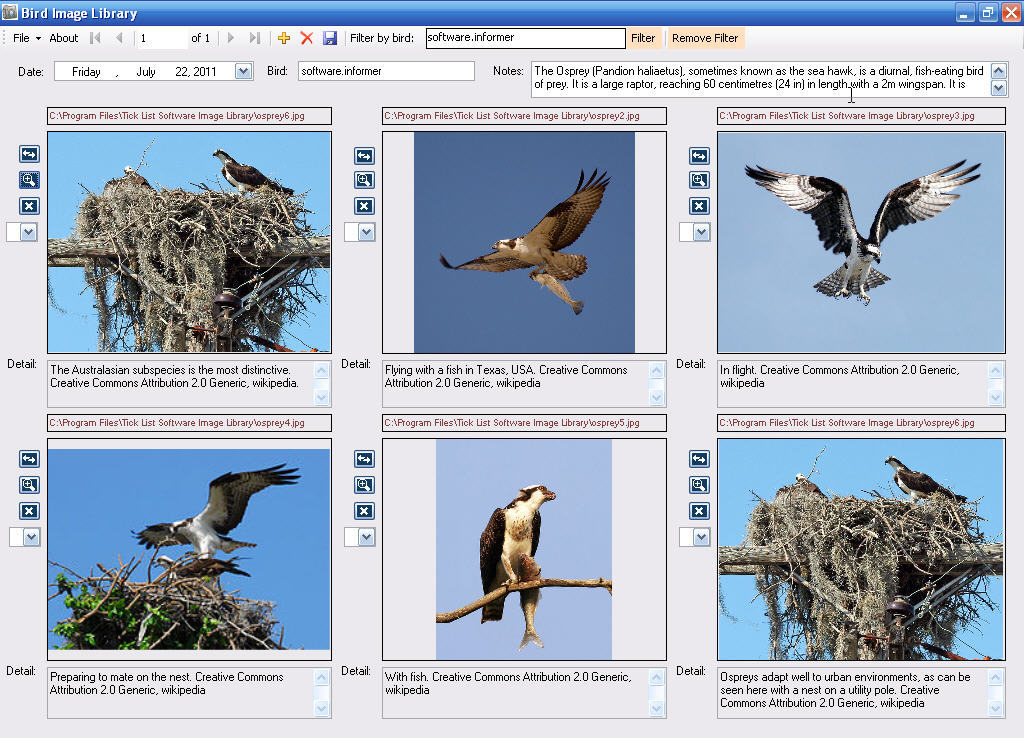Image resolution: width=1024 pixels, height=738 pixels.
Task: Open dropdown beside the utility pole nest photo
Action: pyautogui.click(x=702, y=537)
